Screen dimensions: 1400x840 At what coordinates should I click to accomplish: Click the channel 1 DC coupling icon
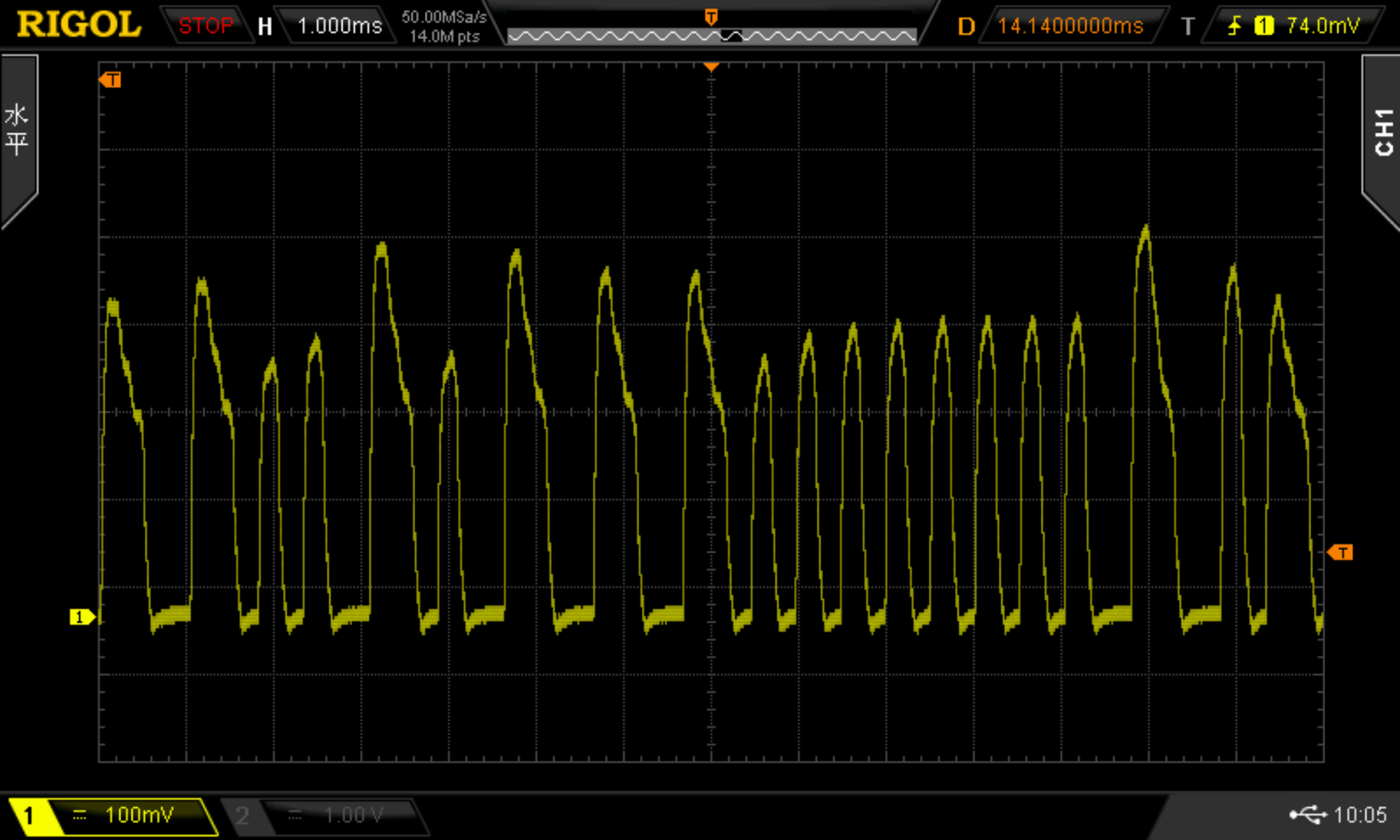click(79, 816)
